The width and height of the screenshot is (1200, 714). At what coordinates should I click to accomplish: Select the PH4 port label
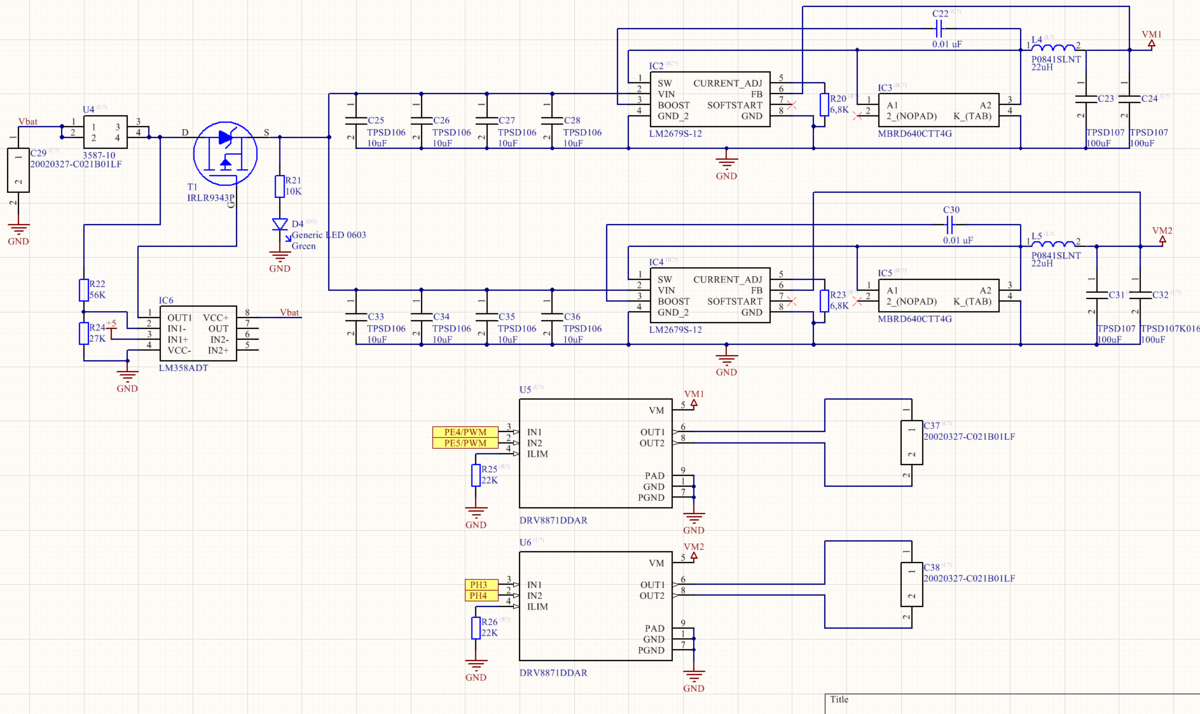coord(479,596)
